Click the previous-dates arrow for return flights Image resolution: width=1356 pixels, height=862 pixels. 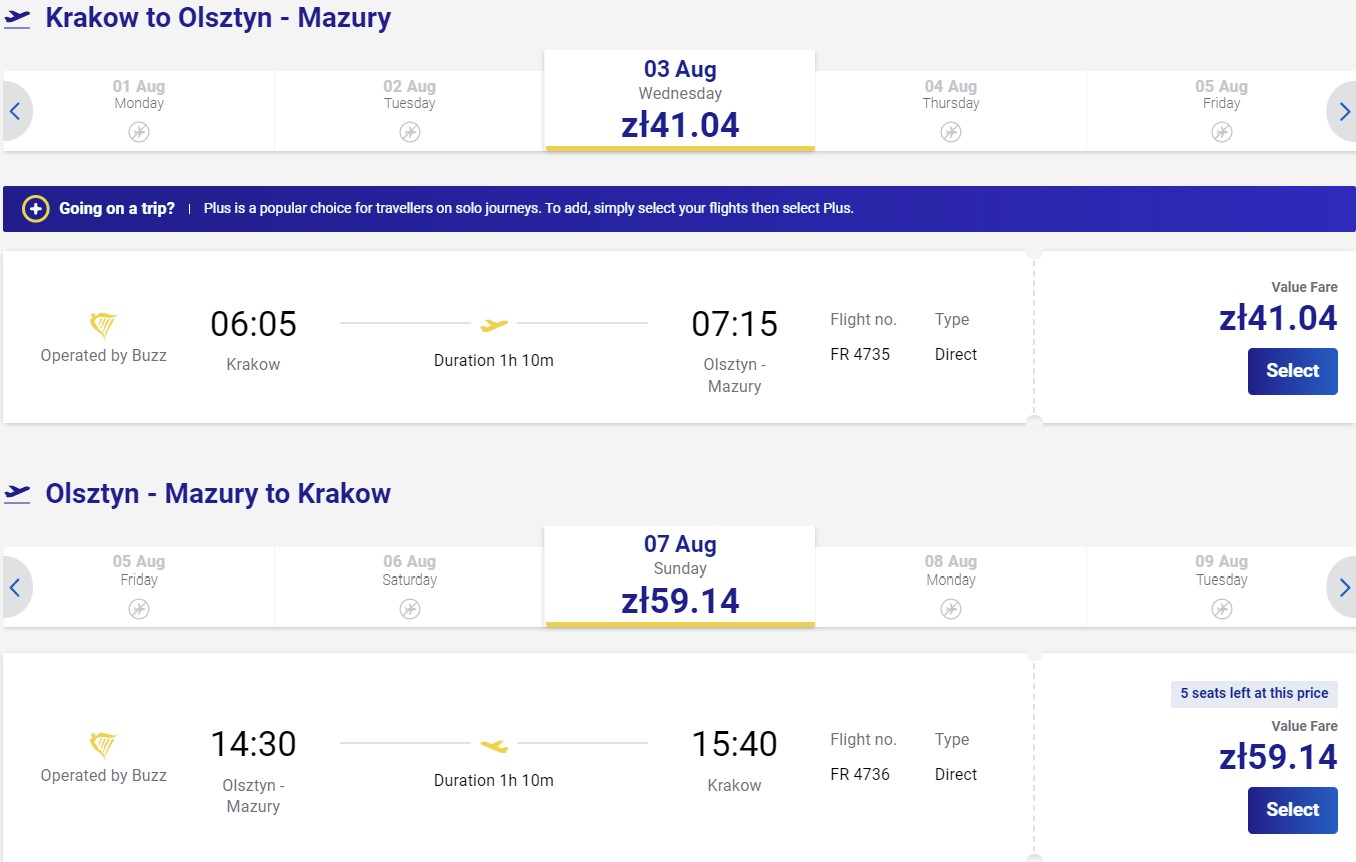[15, 587]
